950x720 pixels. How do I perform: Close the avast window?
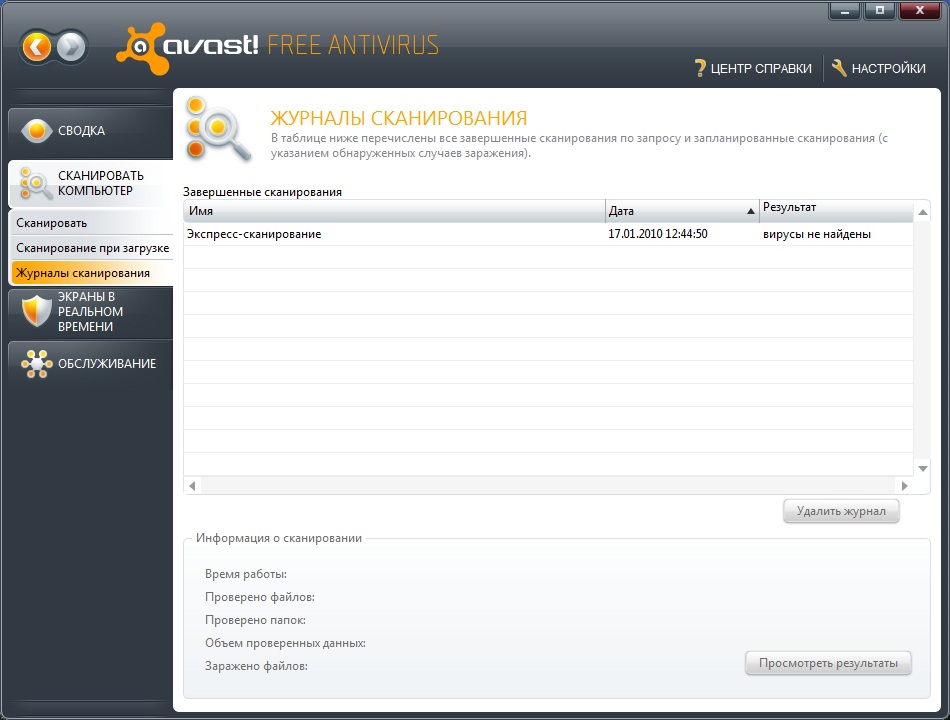click(920, 10)
